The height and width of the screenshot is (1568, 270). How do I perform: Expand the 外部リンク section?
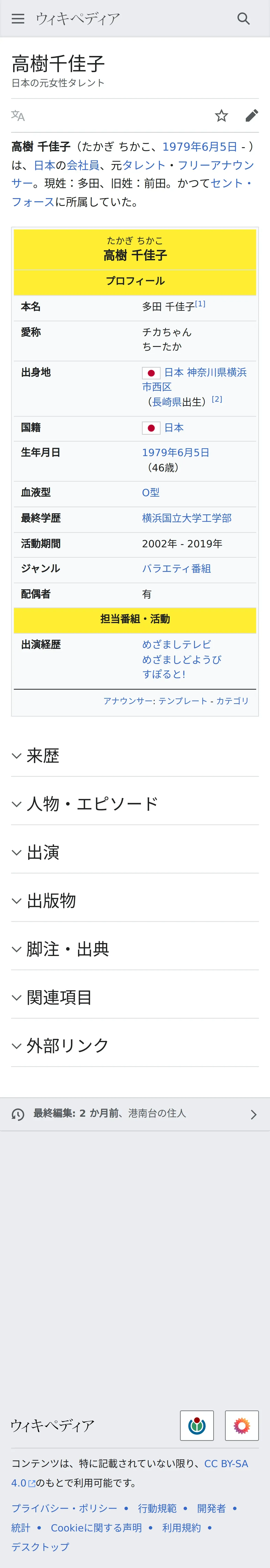click(135, 1046)
